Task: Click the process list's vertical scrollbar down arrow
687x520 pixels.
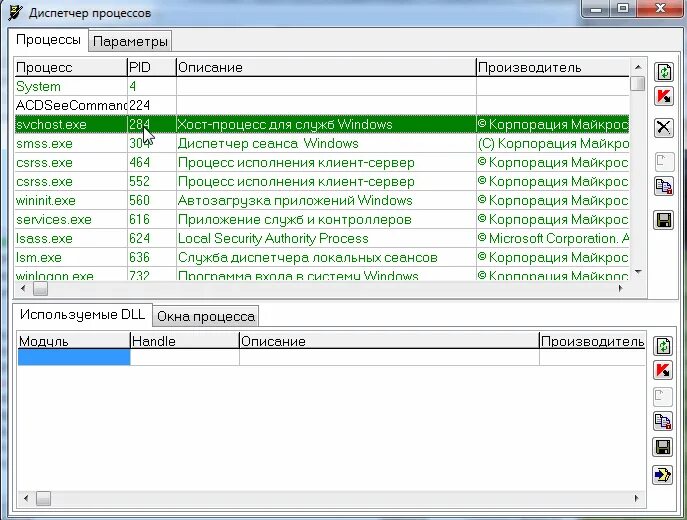Action: 638,272
